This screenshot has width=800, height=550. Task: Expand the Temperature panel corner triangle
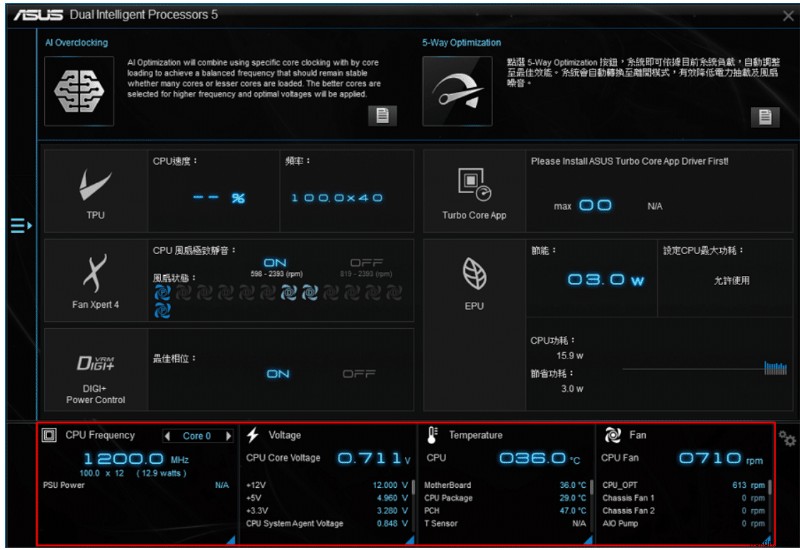(588, 539)
